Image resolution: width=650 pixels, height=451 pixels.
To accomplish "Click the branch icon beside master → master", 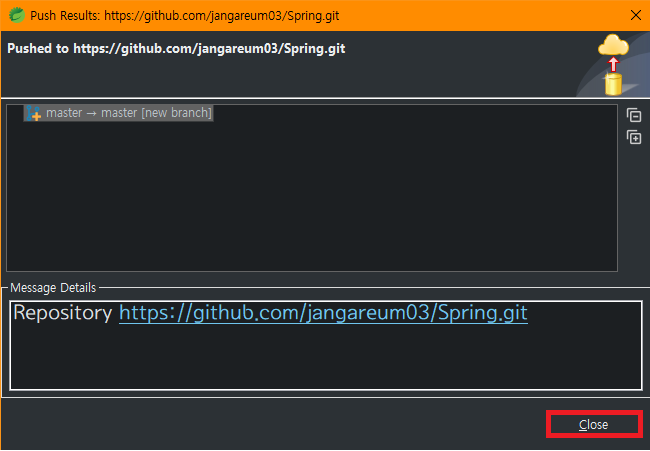I will [x=34, y=113].
